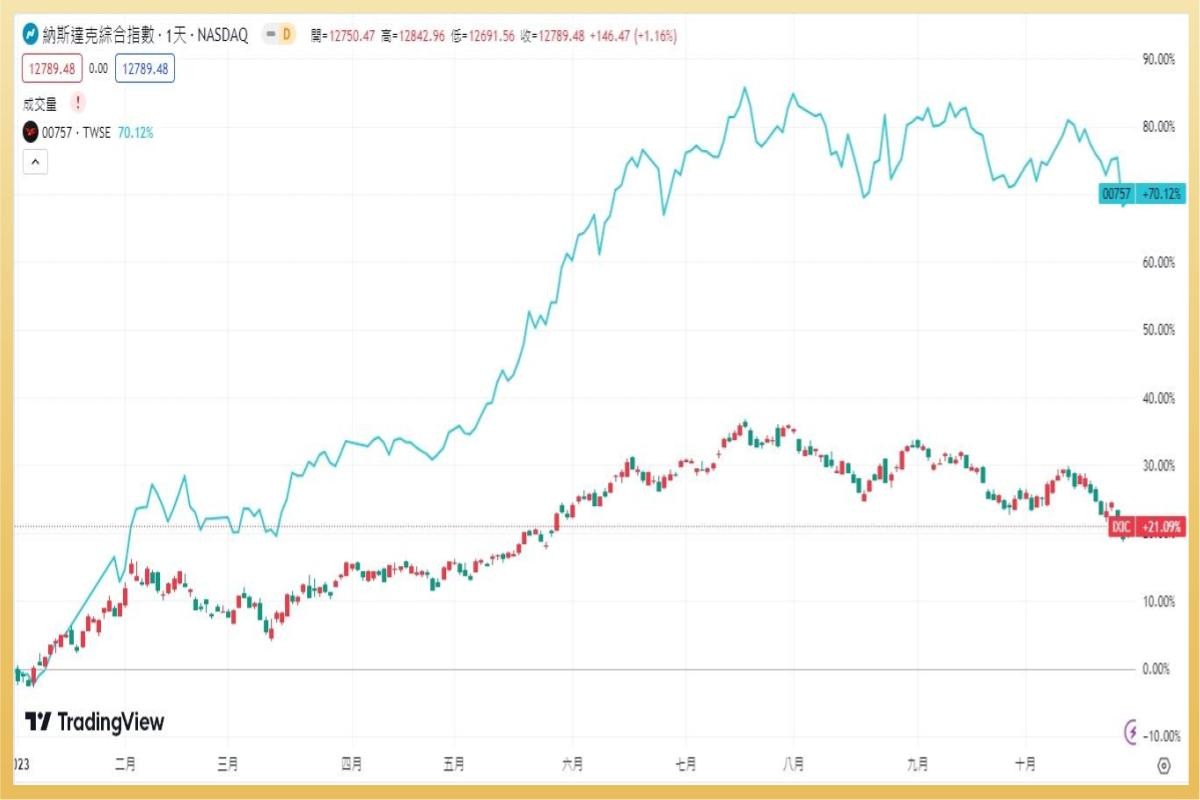Click the 成交量 indicator label

point(41,101)
